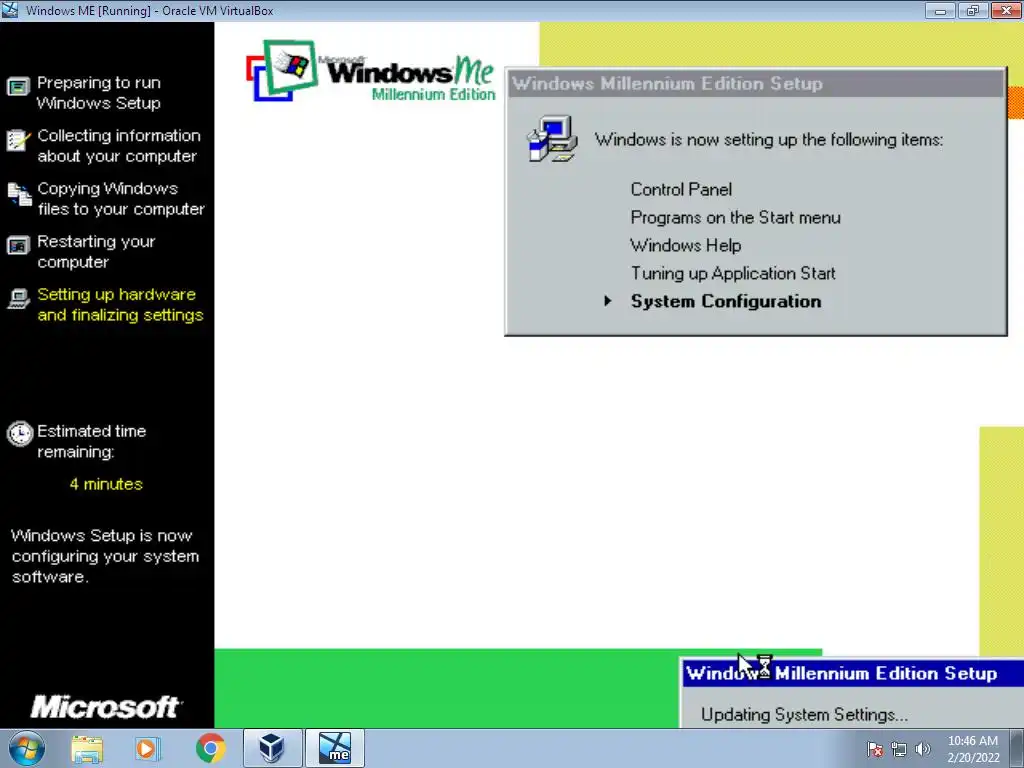Click the '4 minutes' remaining time
This screenshot has height=768, width=1024.
(106, 484)
